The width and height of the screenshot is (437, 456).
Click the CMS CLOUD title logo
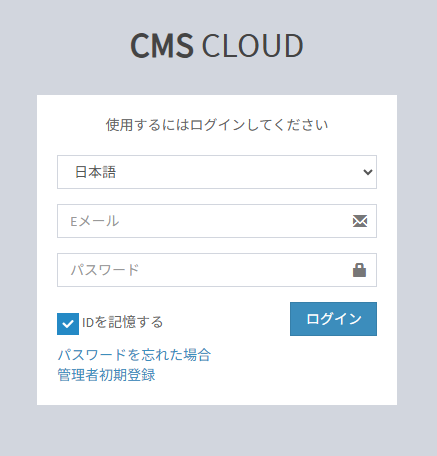(x=217, y=45)
